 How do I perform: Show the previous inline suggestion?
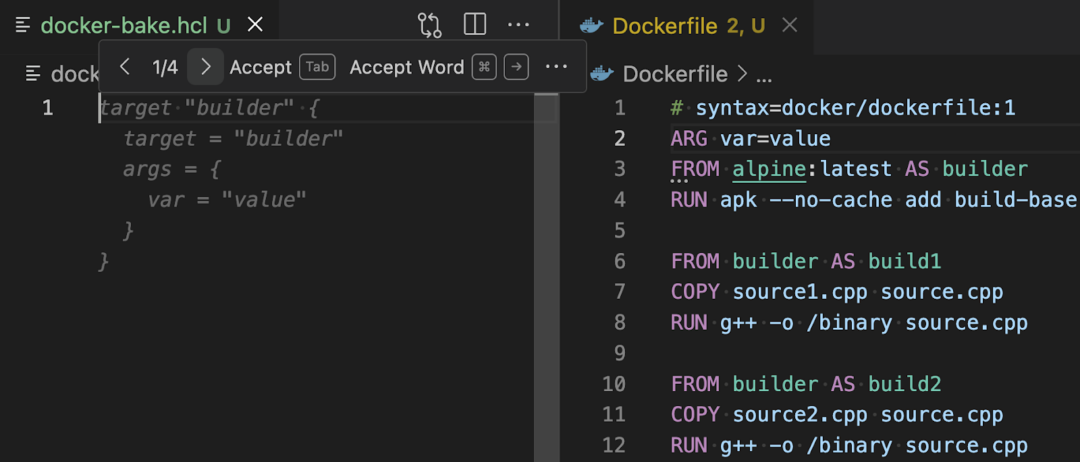[125, 67]
